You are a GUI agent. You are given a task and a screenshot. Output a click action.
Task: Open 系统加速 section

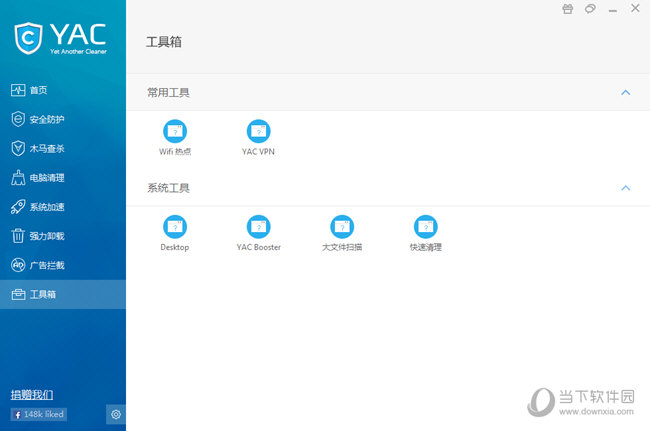tap(63, 207)
